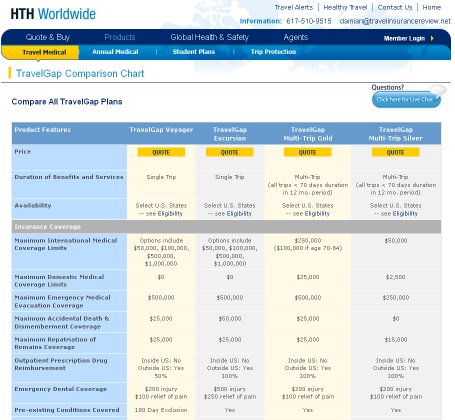
Task: Click Pre-existing Conditions Covered label
Action: [67, 410]
